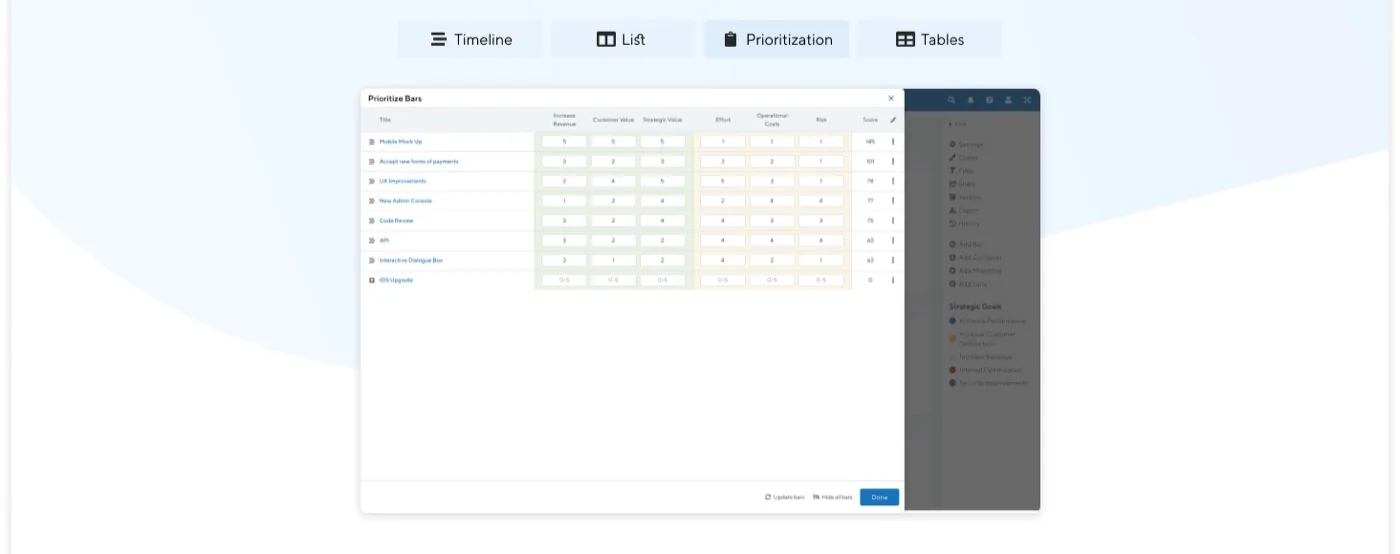Close the Prioritize Bars dialog
The image size is (1400, 554).
tap(891, 98)
